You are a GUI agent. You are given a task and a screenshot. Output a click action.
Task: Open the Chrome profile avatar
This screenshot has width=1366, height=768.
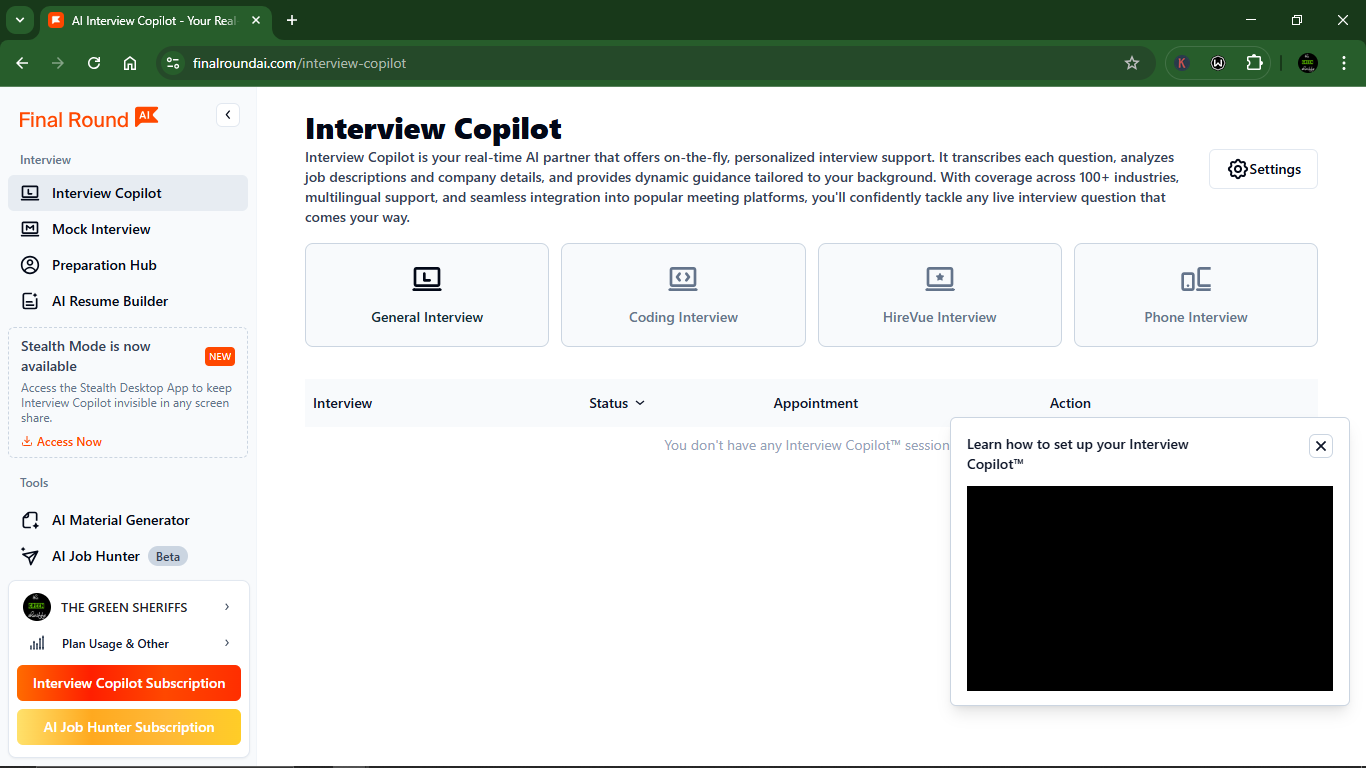(1308, 63)
